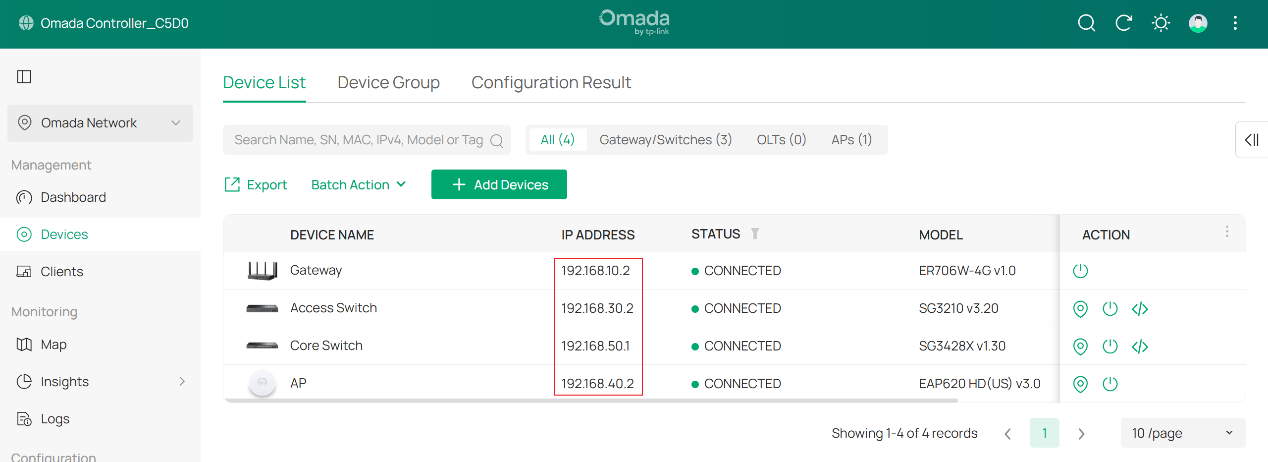Click model SG3210 v3.20
The width and height of the screenshot is (1268, 462).
[x=958, y=308]
